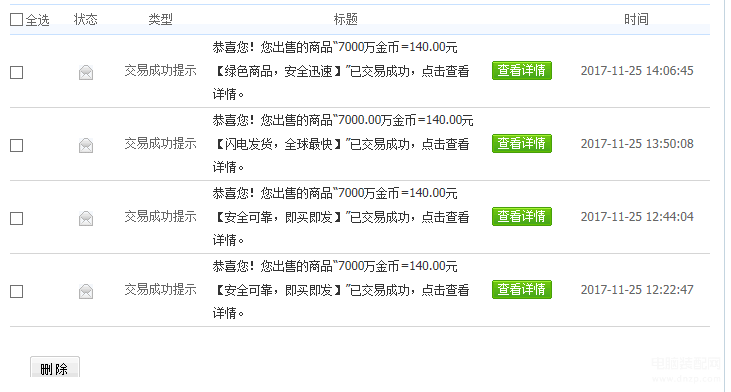Open 查看详情 for the 14:06:45 message
Screen dimensions: 731x392
(x=522, y=70)
